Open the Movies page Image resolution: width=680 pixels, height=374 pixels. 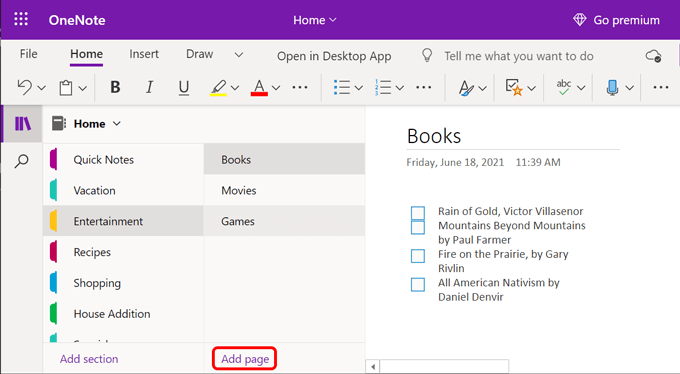tap(284, 190)
